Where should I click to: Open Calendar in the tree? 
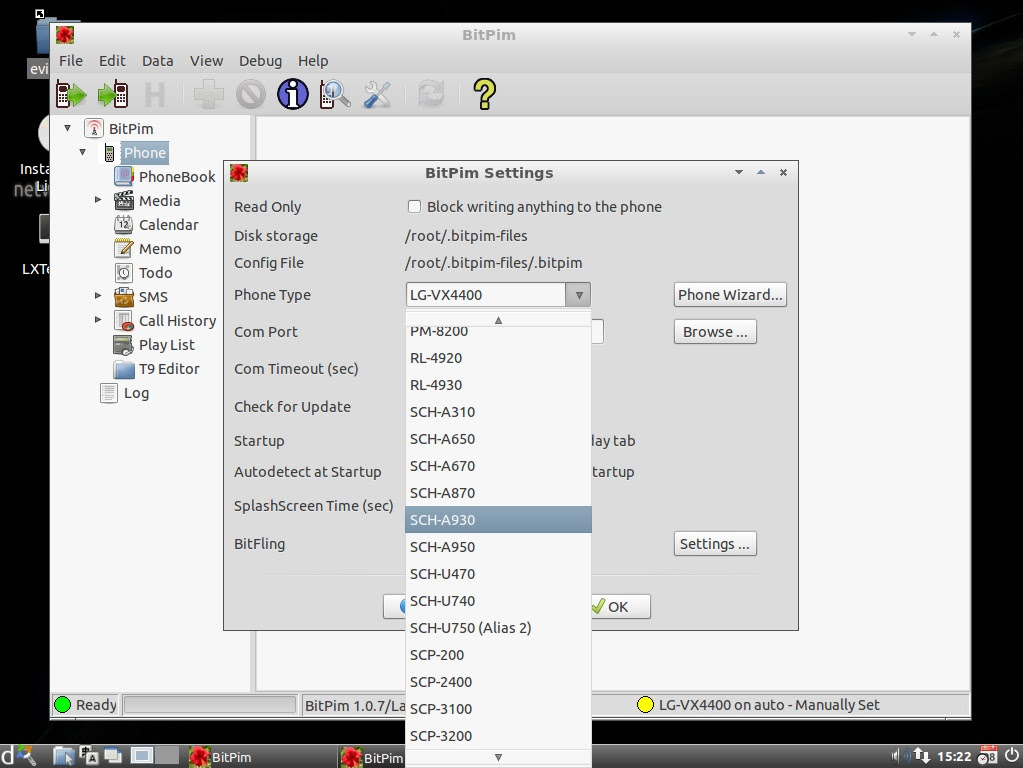click(168, 225)
